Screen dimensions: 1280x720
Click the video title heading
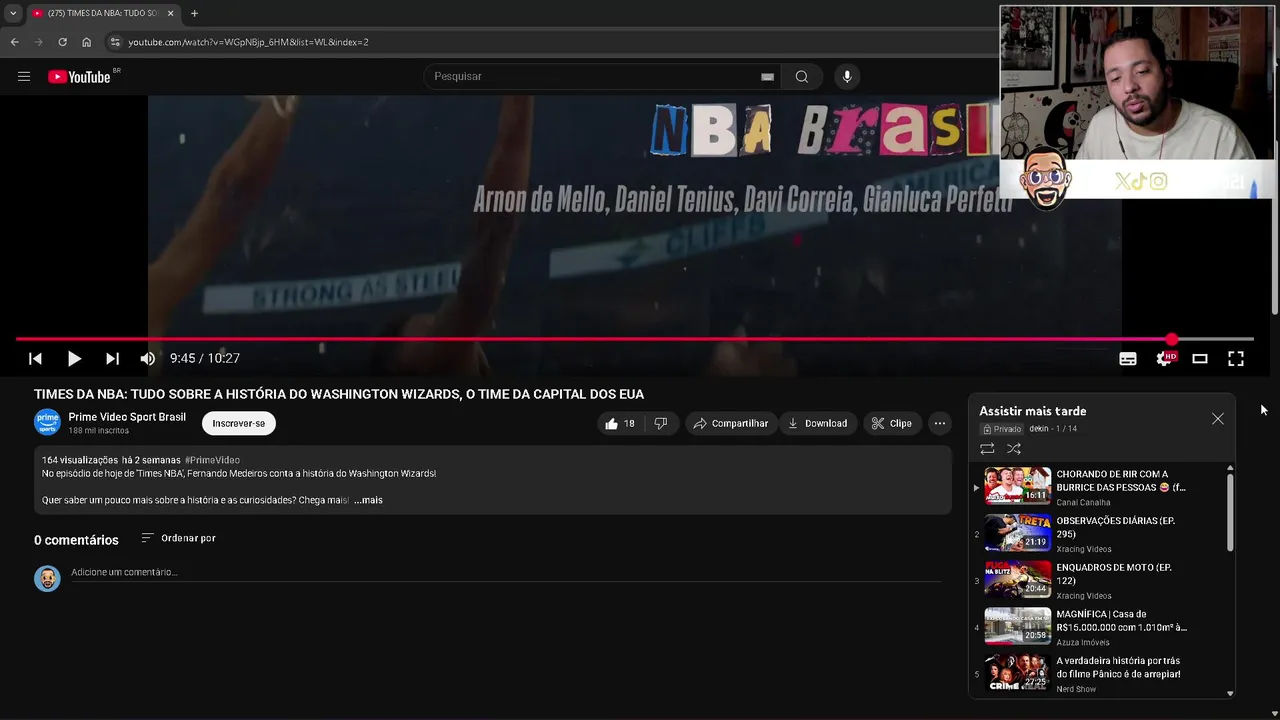pos(339,394)
